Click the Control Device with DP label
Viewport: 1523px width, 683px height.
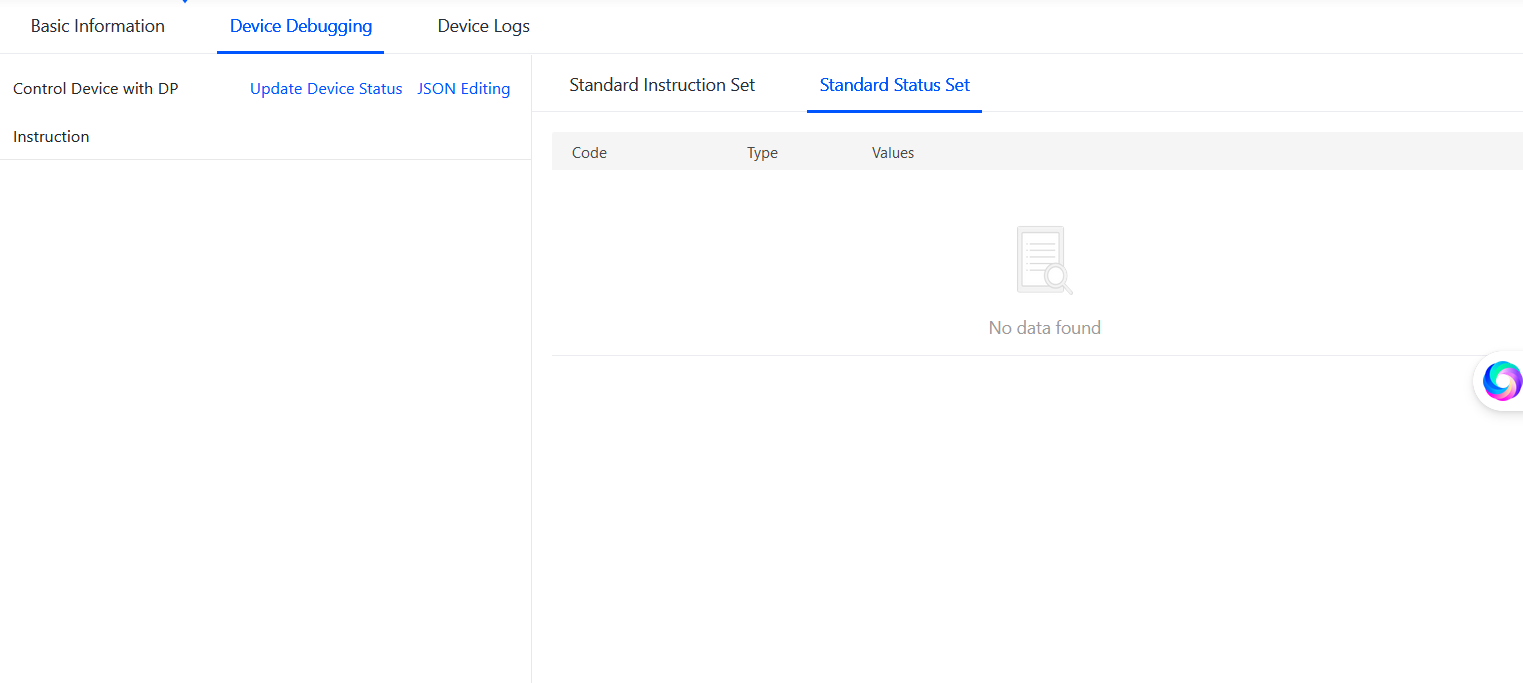click(x=96, y=89)
